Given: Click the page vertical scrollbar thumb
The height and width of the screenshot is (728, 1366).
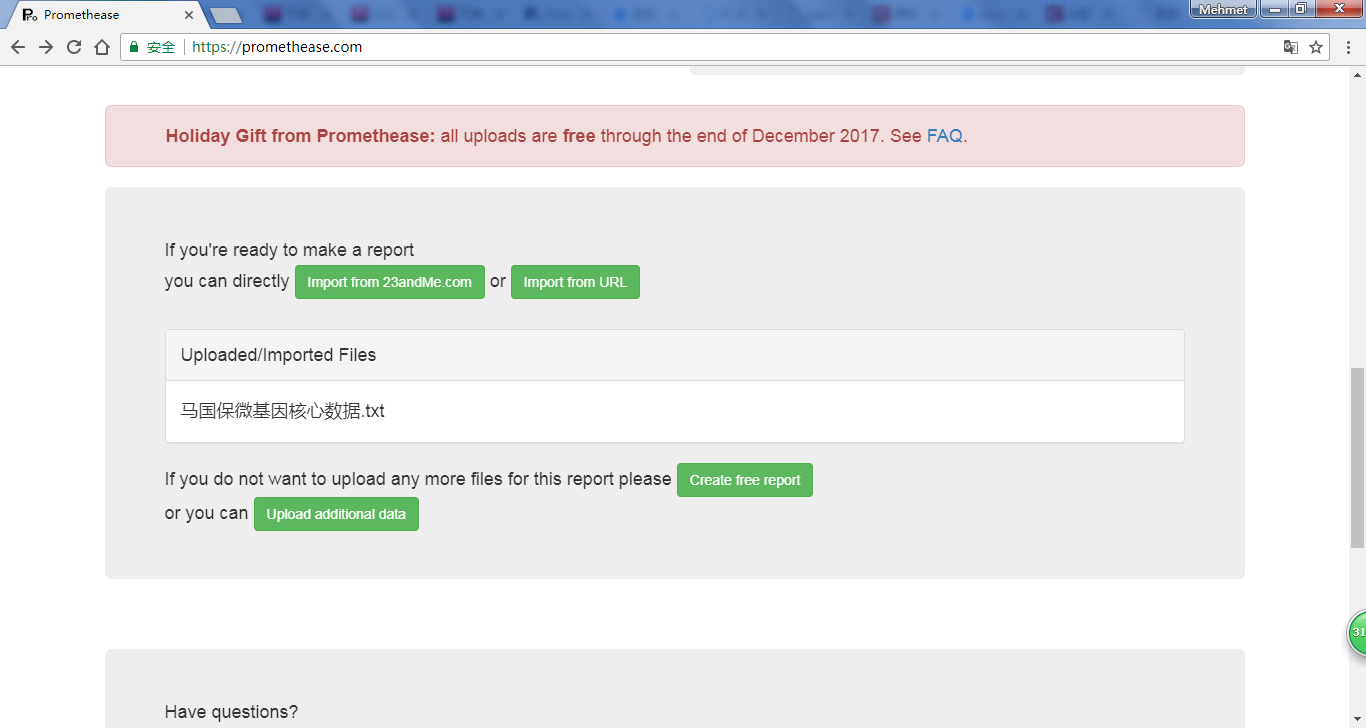Looking at the screenshot, I should point(1357,458).
